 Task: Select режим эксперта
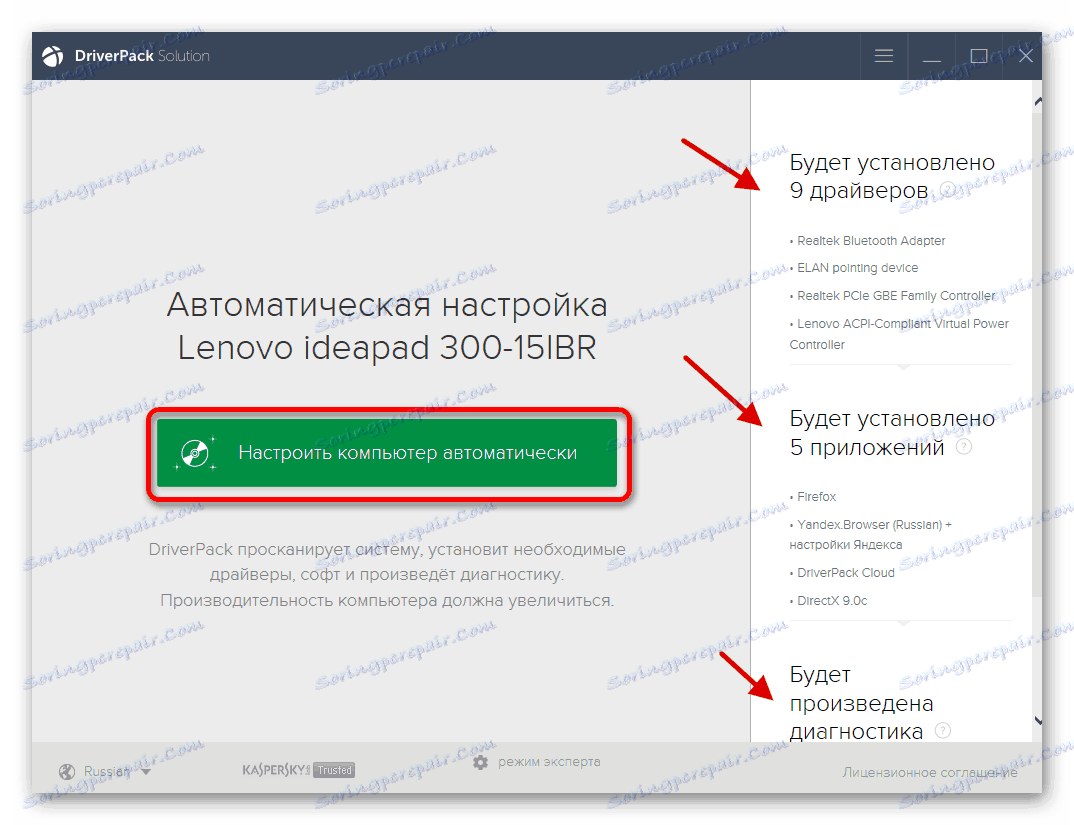point(549,762)
